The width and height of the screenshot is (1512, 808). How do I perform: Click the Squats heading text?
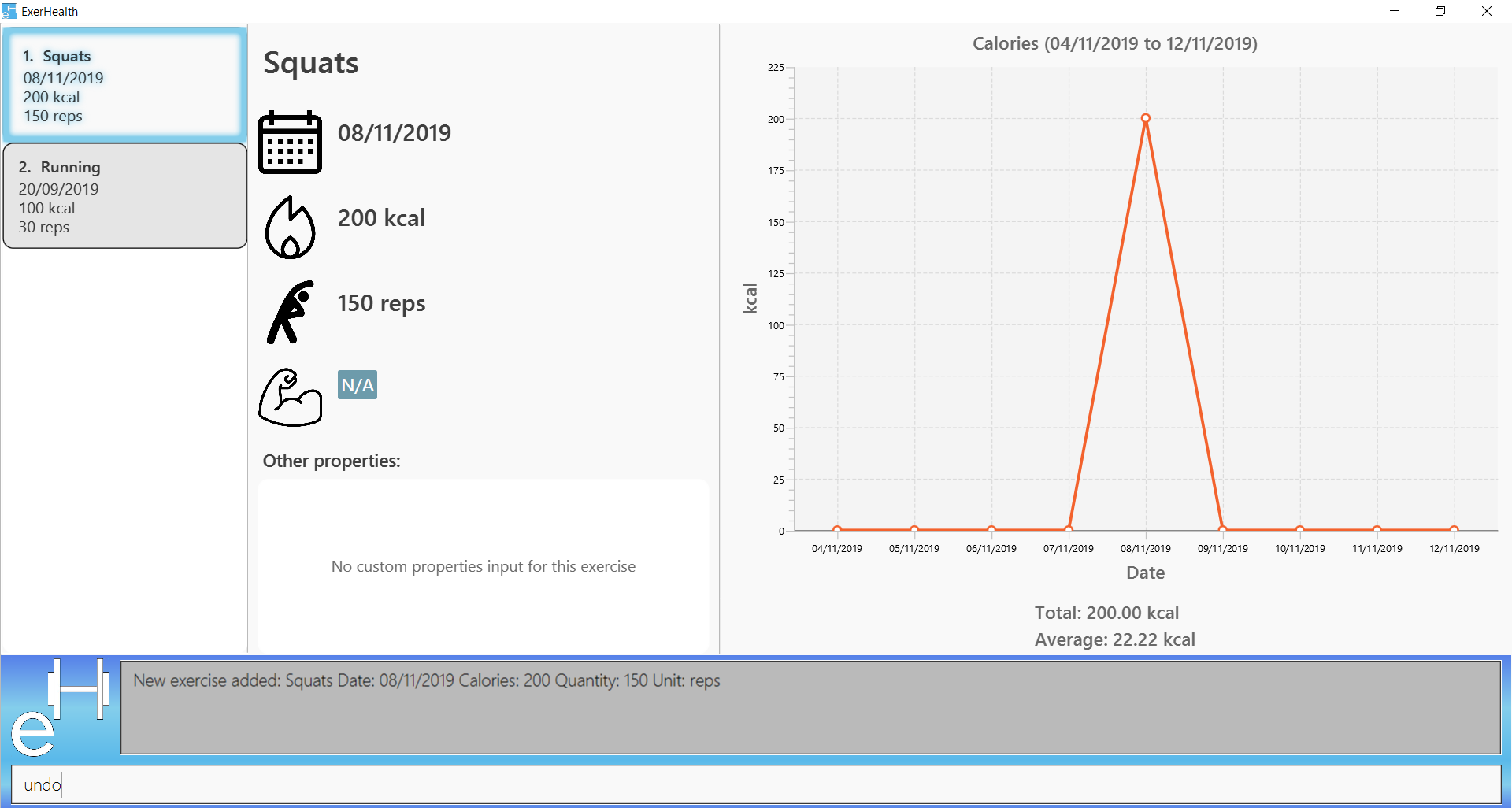click(311, 63)
